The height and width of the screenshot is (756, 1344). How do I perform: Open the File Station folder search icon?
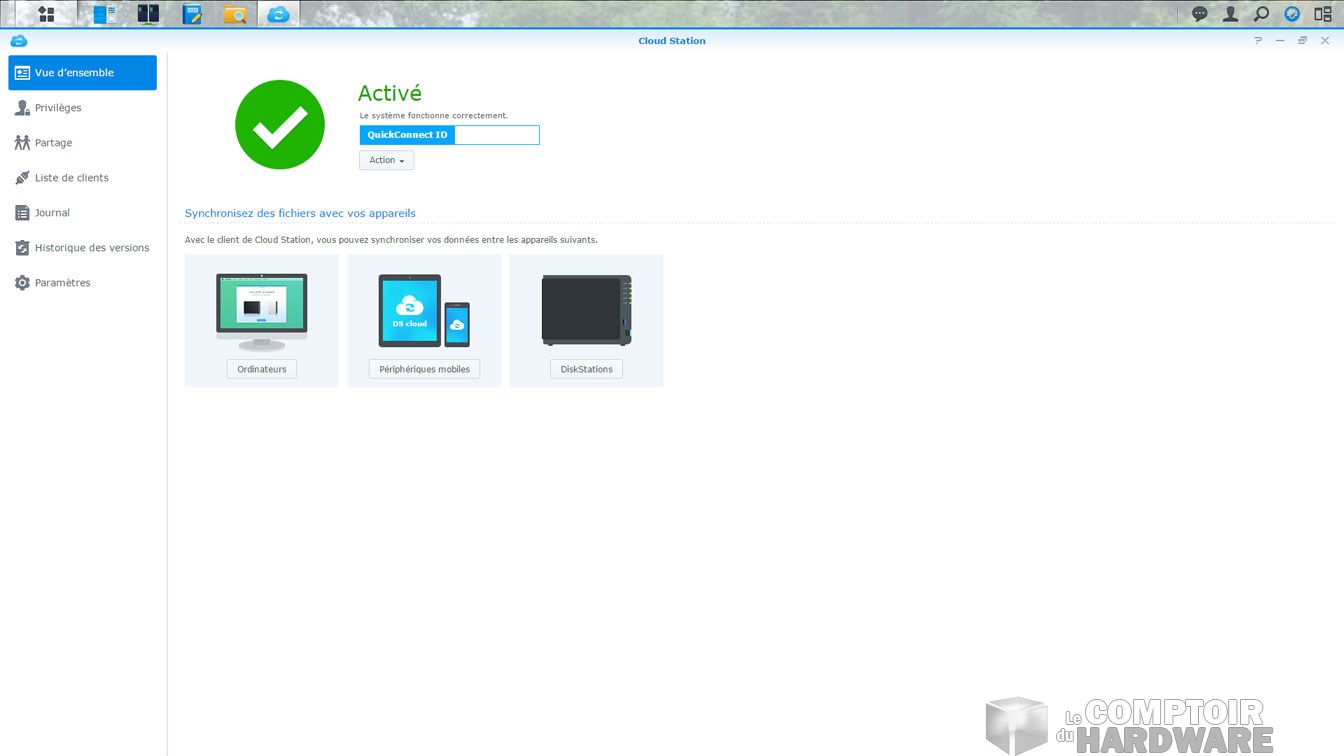(235, 14)
